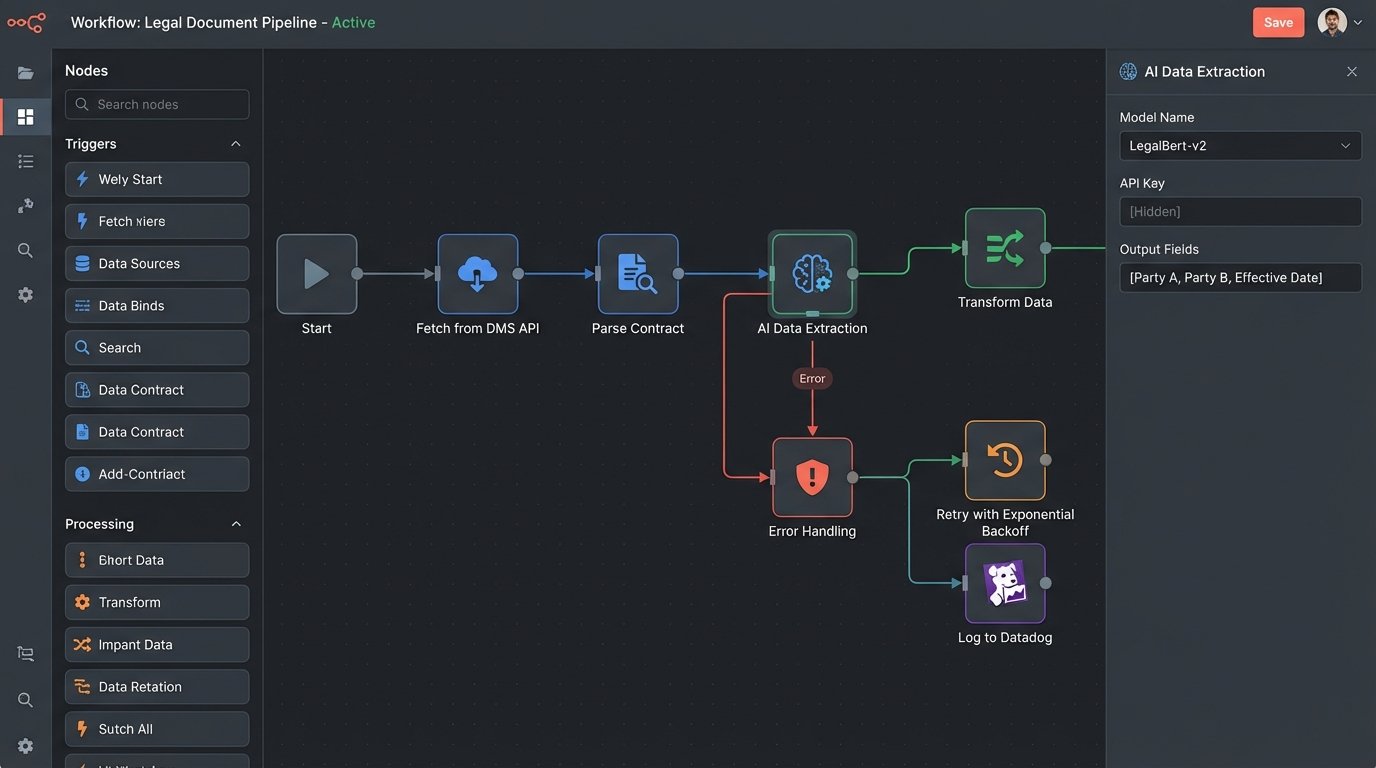Image resolution: width=1376 pixels, height=768 pixels.
Task: Select the Error Handling shield icon
Action: tap(812, 477)
